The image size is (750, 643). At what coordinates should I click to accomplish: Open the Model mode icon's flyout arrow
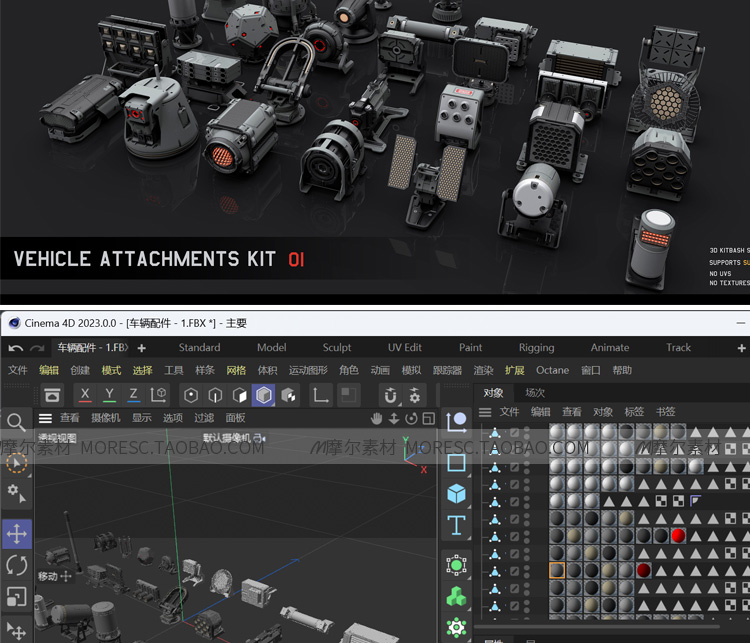point(273,405)
